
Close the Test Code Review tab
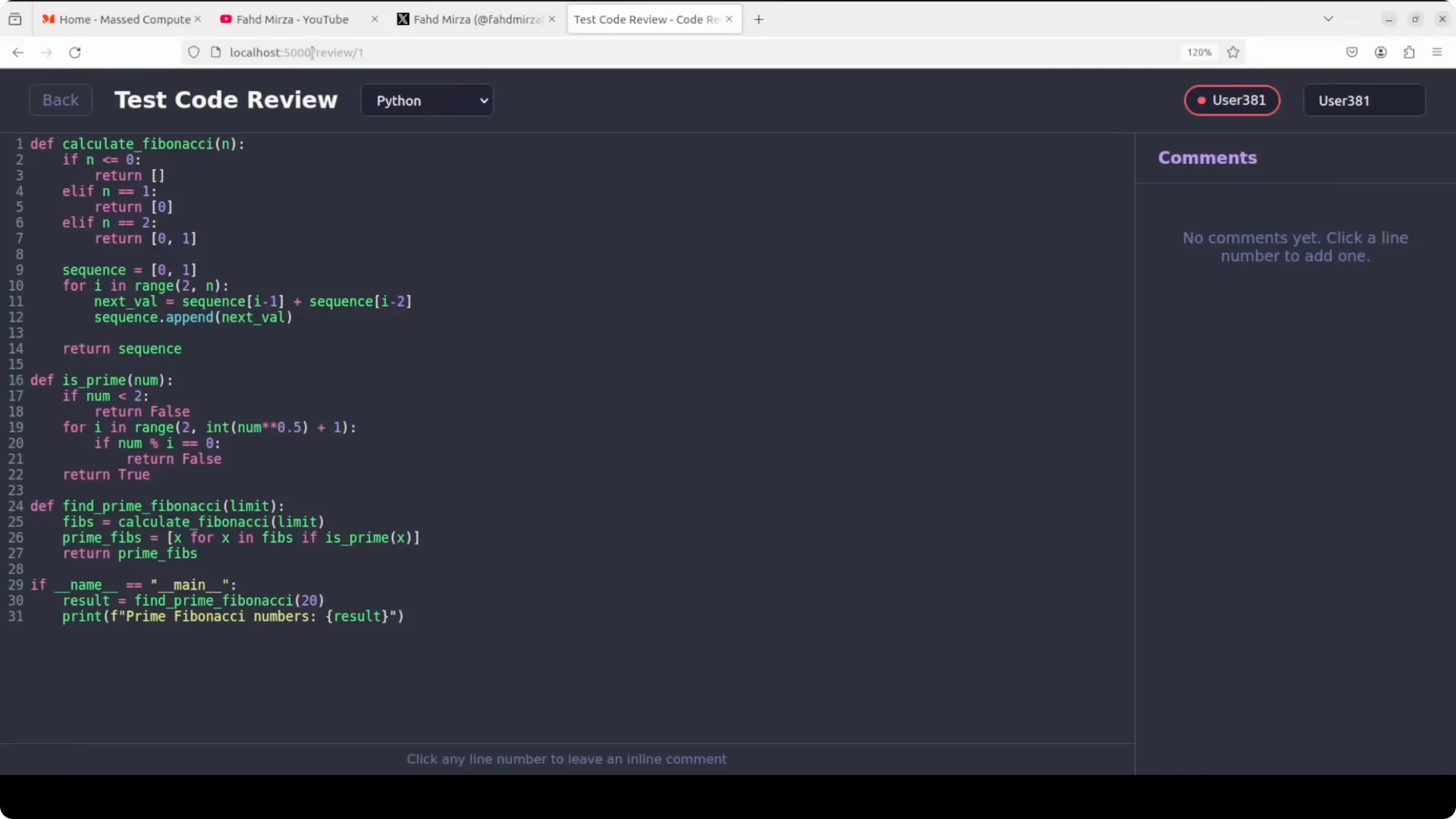730,19
